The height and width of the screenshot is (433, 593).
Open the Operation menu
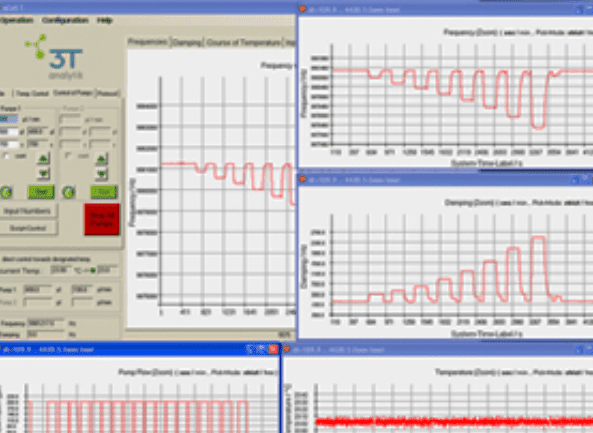pyautogui.click(x=17, y=20)
